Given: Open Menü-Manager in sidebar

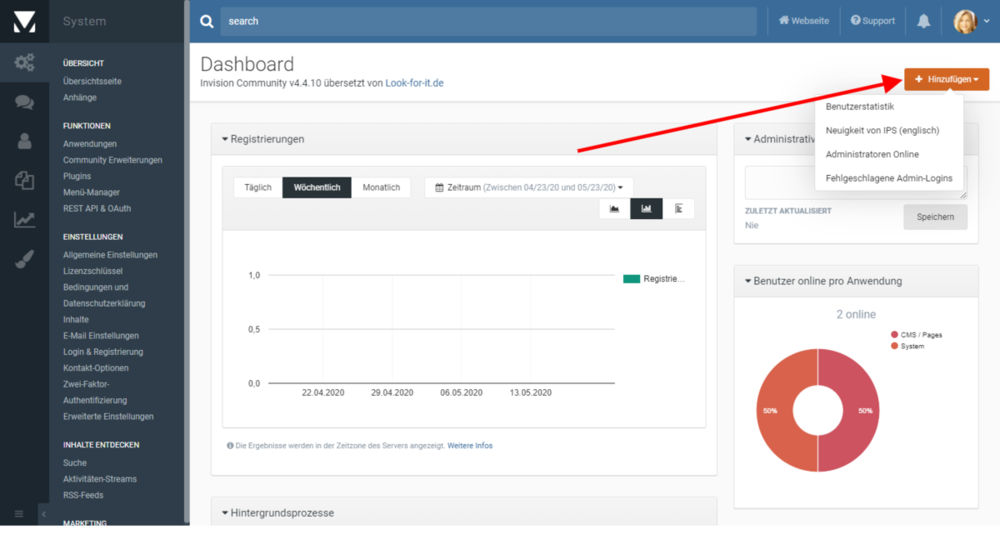Looking at the screenshot, I should pos(91,193).
